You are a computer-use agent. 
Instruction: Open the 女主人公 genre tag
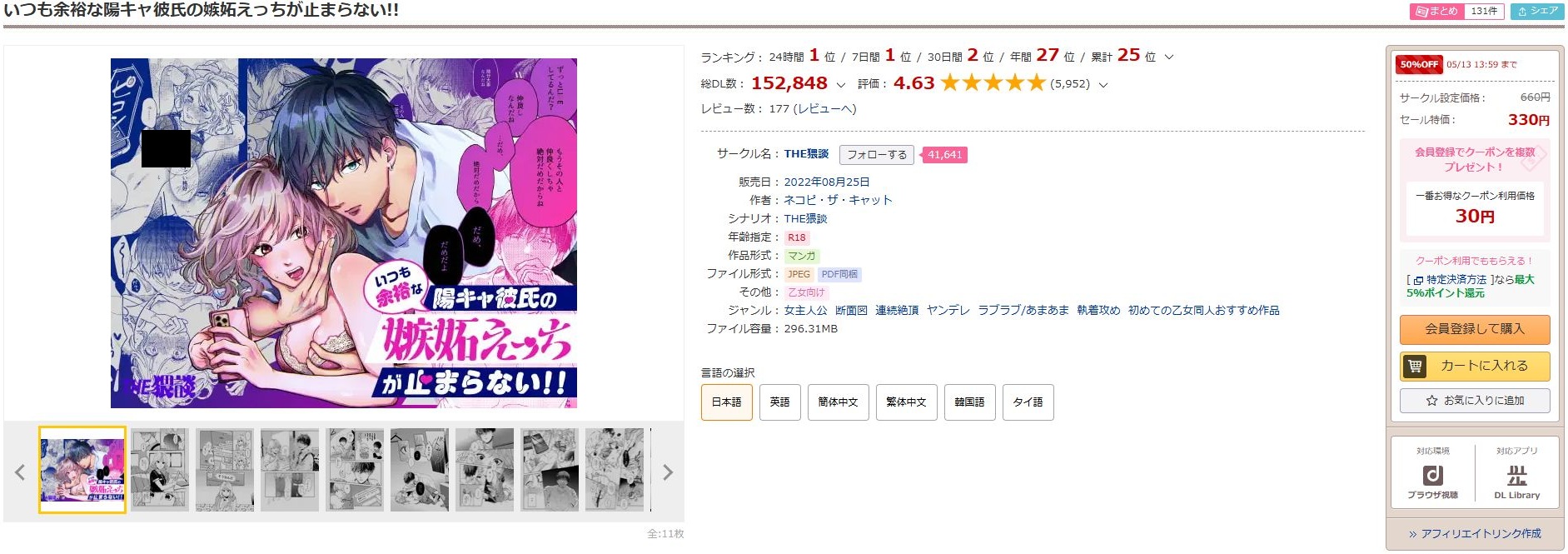pyautogui.click(x=805, y=311)
